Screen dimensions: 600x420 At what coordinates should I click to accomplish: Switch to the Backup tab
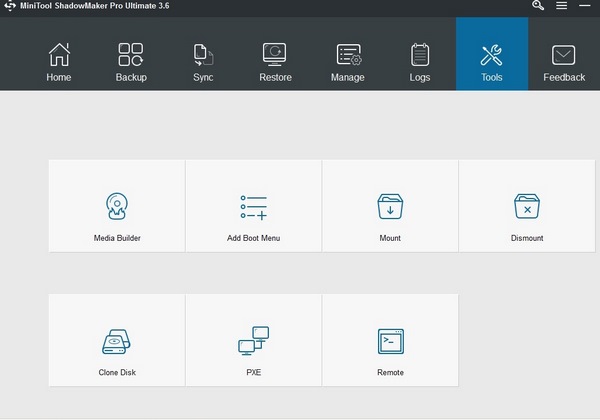[x=131, y=62]
